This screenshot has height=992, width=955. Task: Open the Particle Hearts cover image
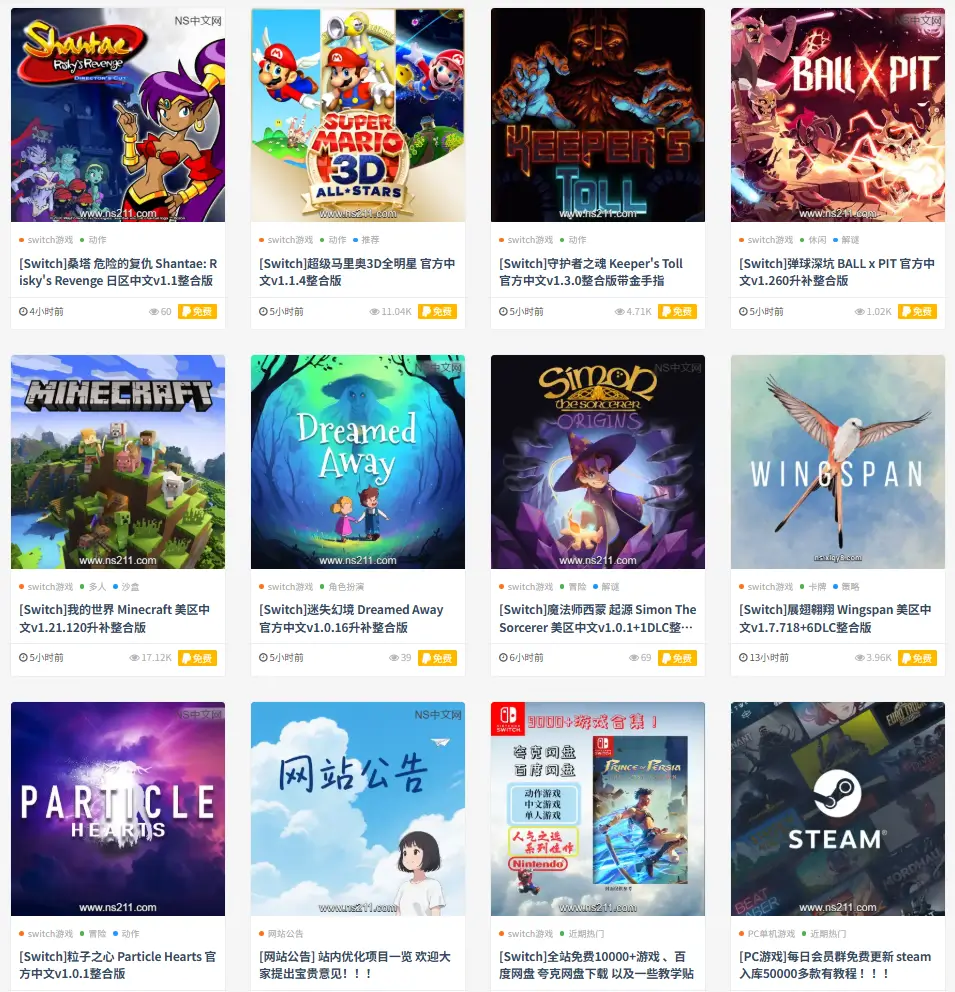pos(118,809)
